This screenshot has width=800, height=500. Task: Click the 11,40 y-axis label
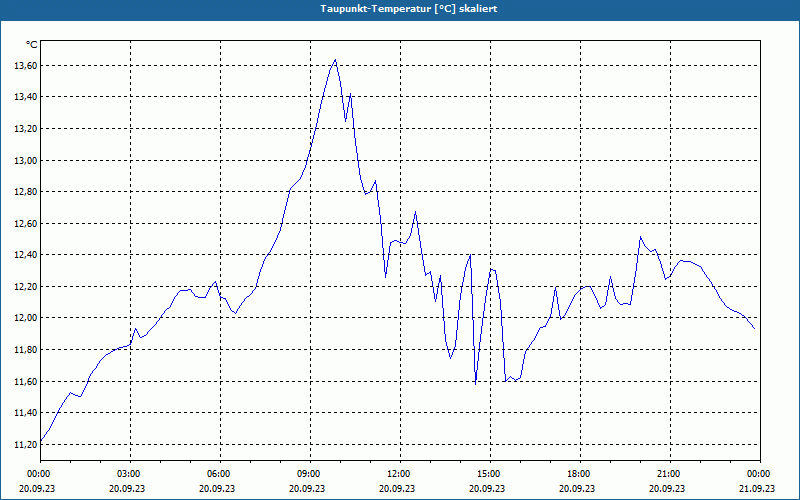pos(26,413)
